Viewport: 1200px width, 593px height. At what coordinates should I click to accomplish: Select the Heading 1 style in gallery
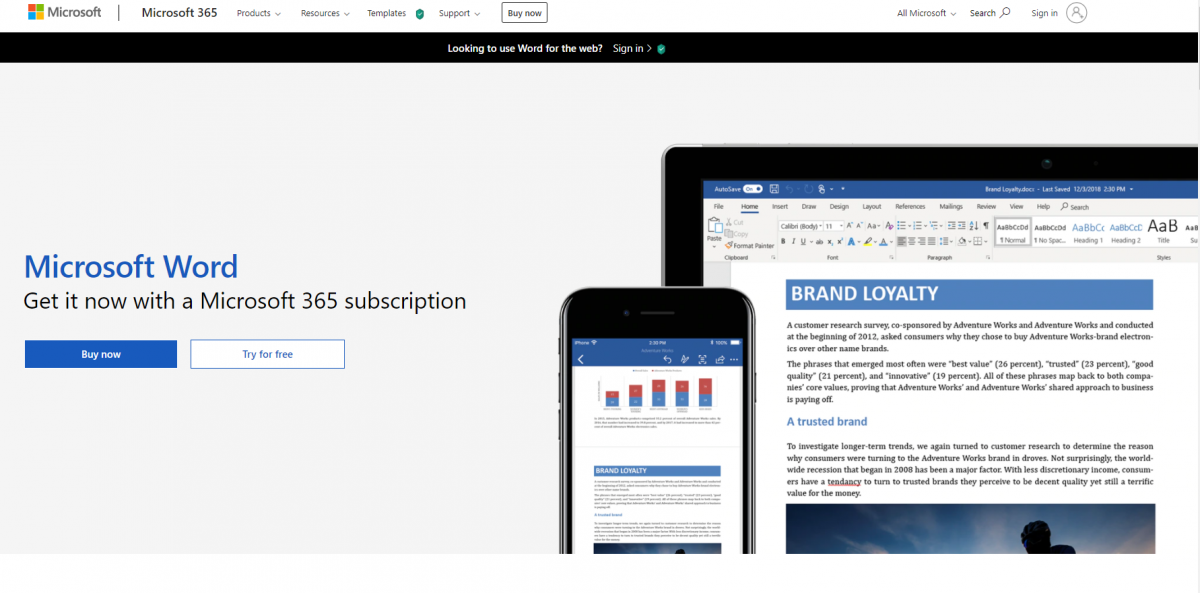1088,231
